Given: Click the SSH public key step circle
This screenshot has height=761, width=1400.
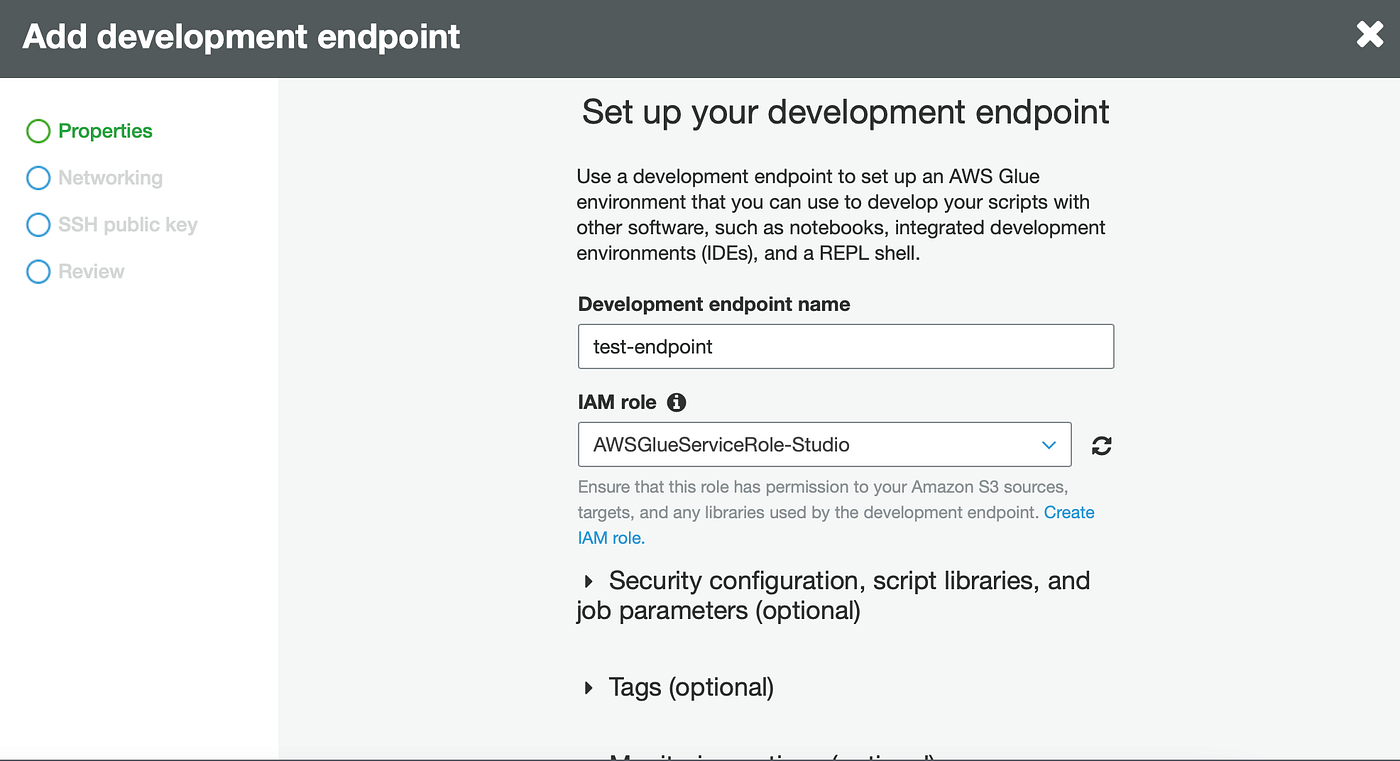Looking at the screenshot, I should 38,225.
